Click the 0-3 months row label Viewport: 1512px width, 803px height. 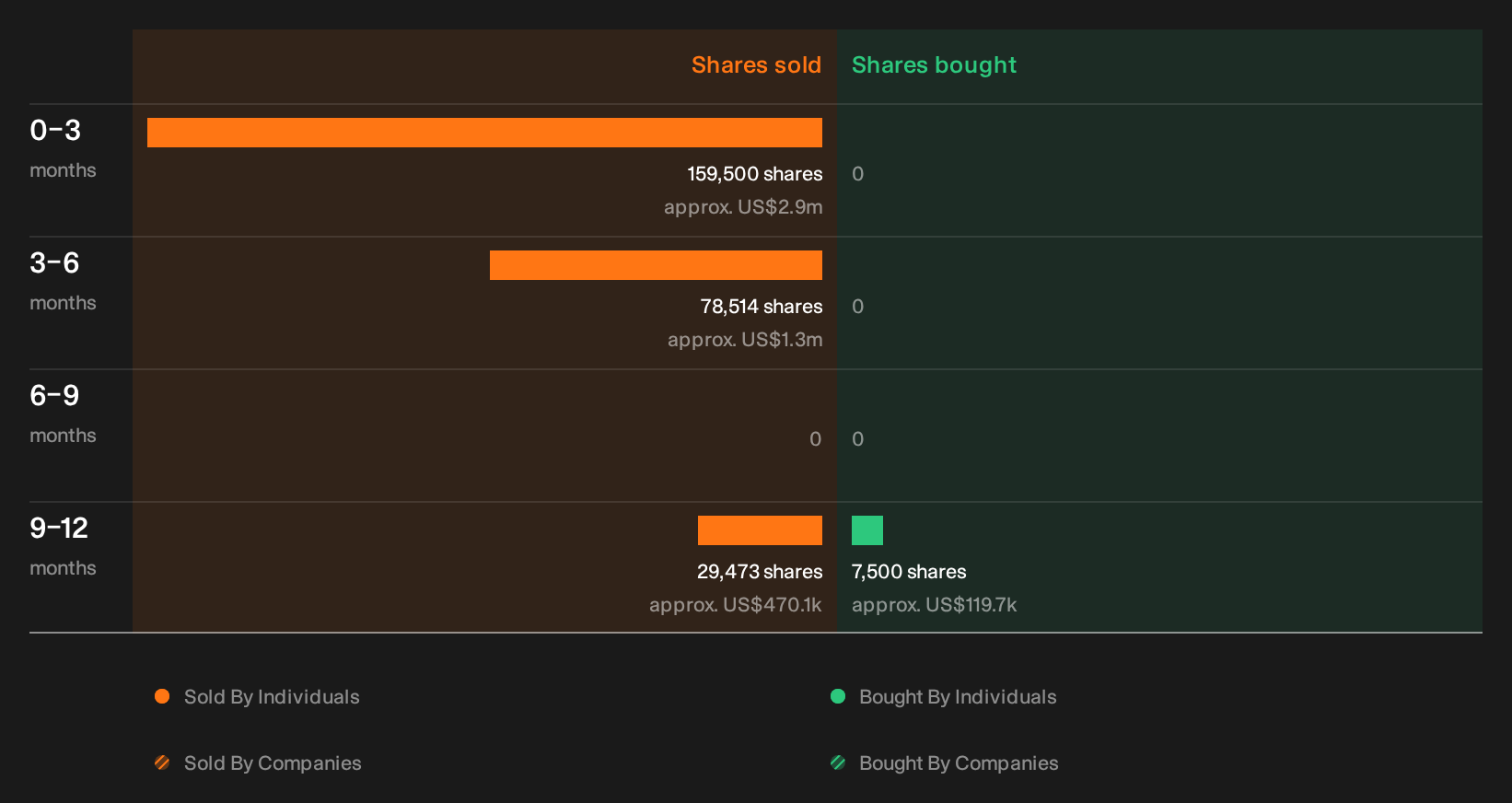tap(63, 149)
